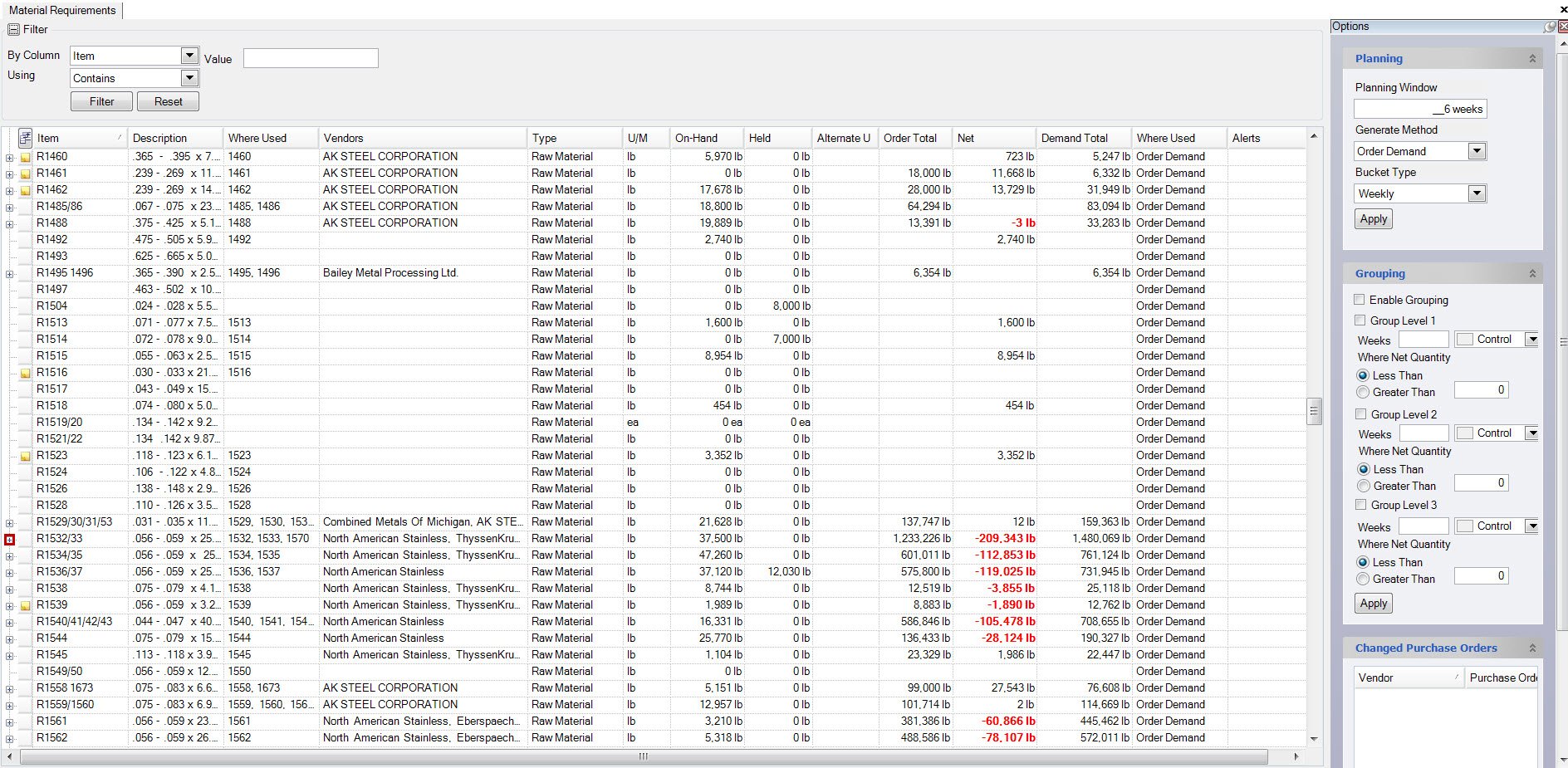Click the yellow note icon on row R1462
1568x768 pixels.
tap(25, 190)
